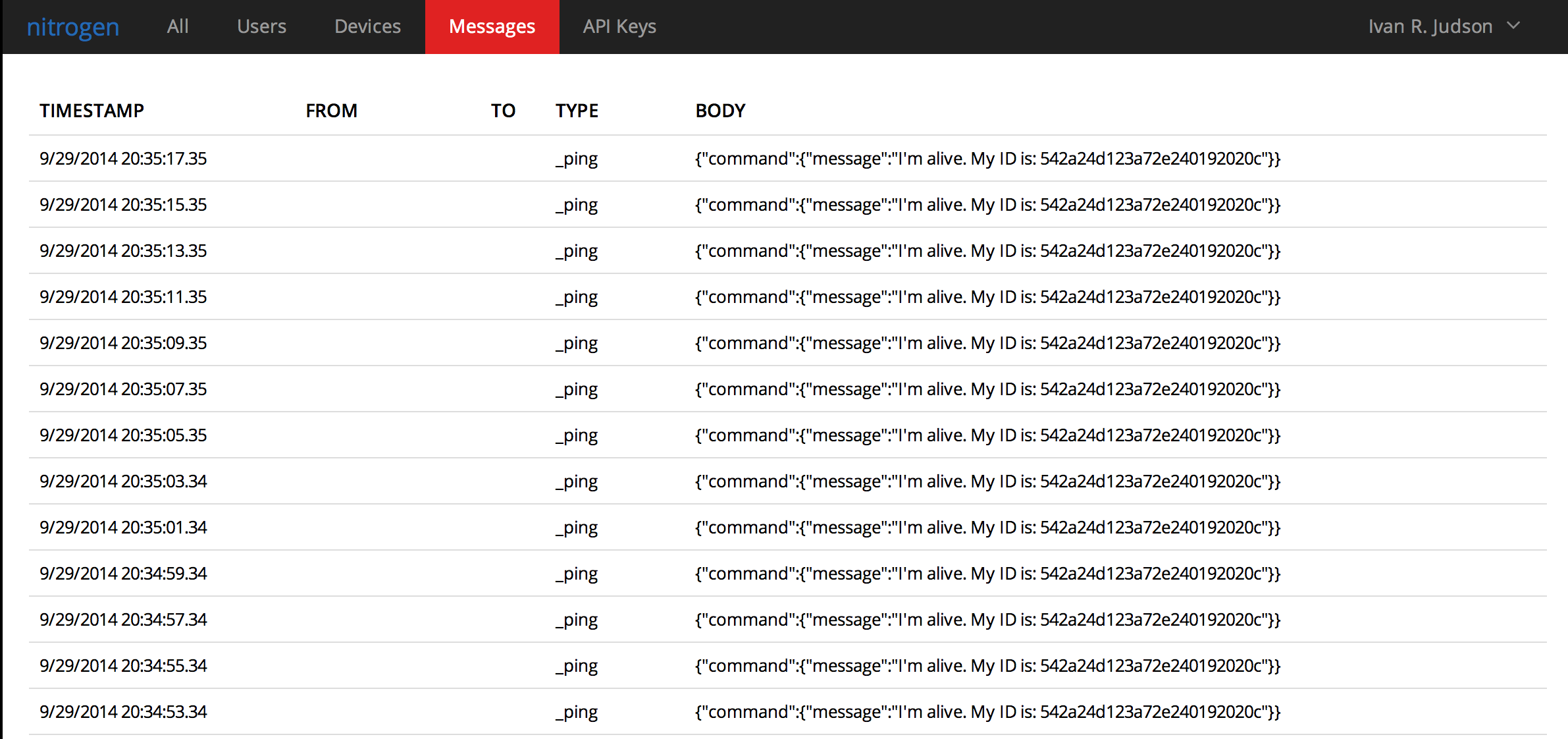Click the _ping type at 20:35:05.35

pos(577,435)
